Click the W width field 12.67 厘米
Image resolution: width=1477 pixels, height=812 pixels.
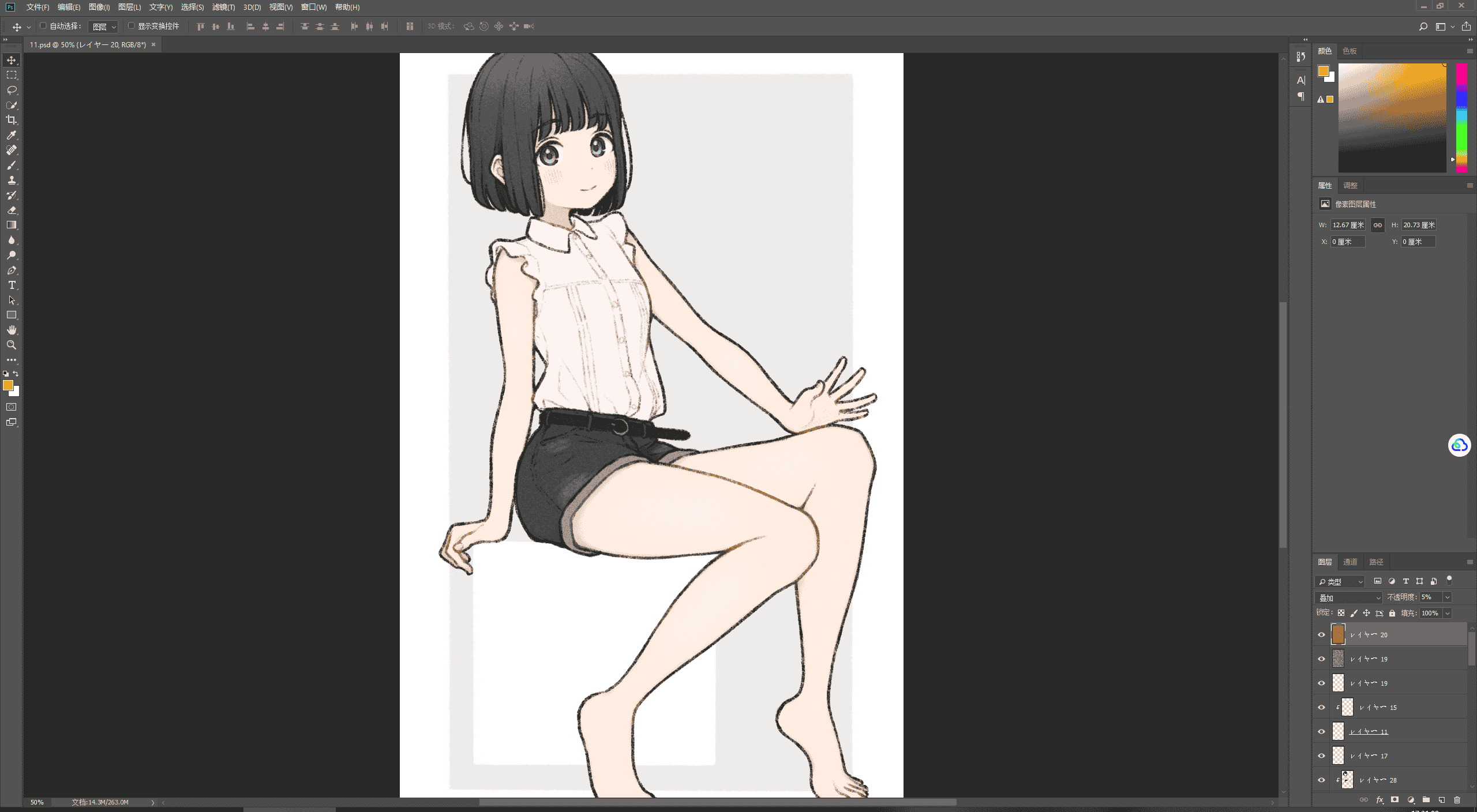1348,225
